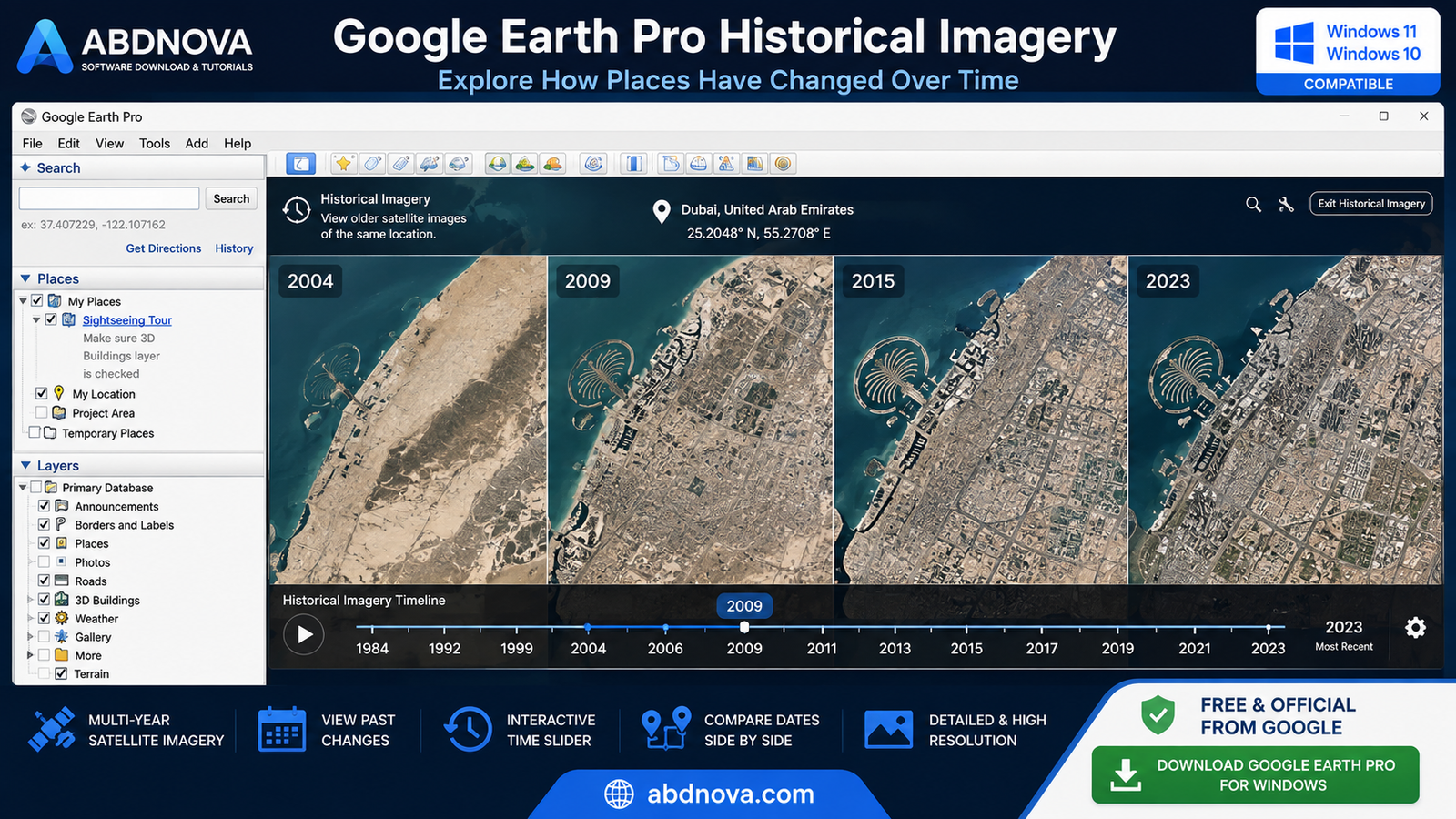
Task: Click the 3D Buildings layer icon
Action: (x=62, y=600)
